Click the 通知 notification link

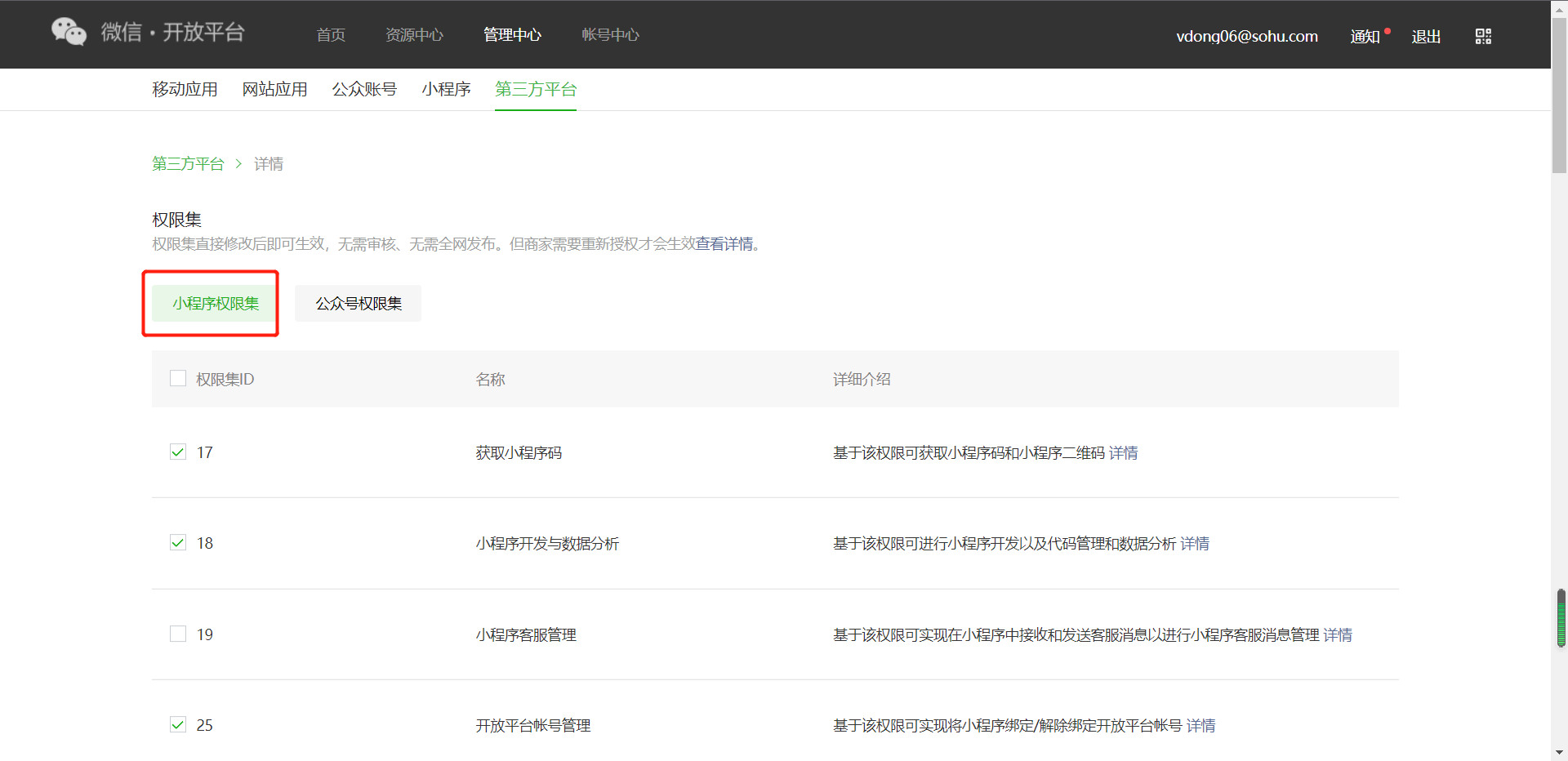(1365, 37)
